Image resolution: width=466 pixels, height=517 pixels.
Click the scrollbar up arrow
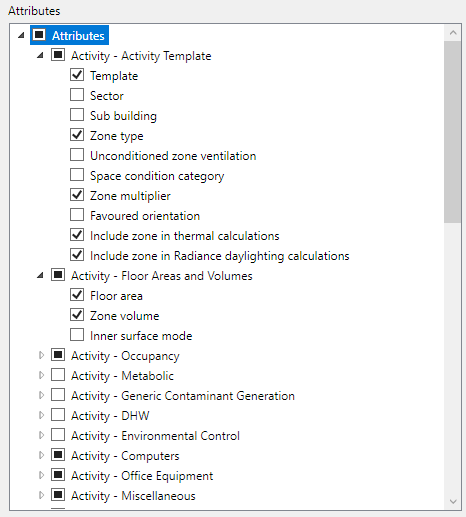point(453,33)
